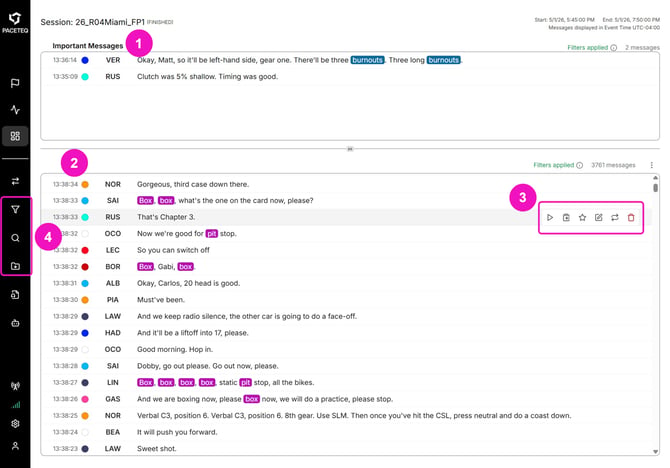
Task: Click the 'box' tag in GAS message
Action: click(x=252, y=399)
